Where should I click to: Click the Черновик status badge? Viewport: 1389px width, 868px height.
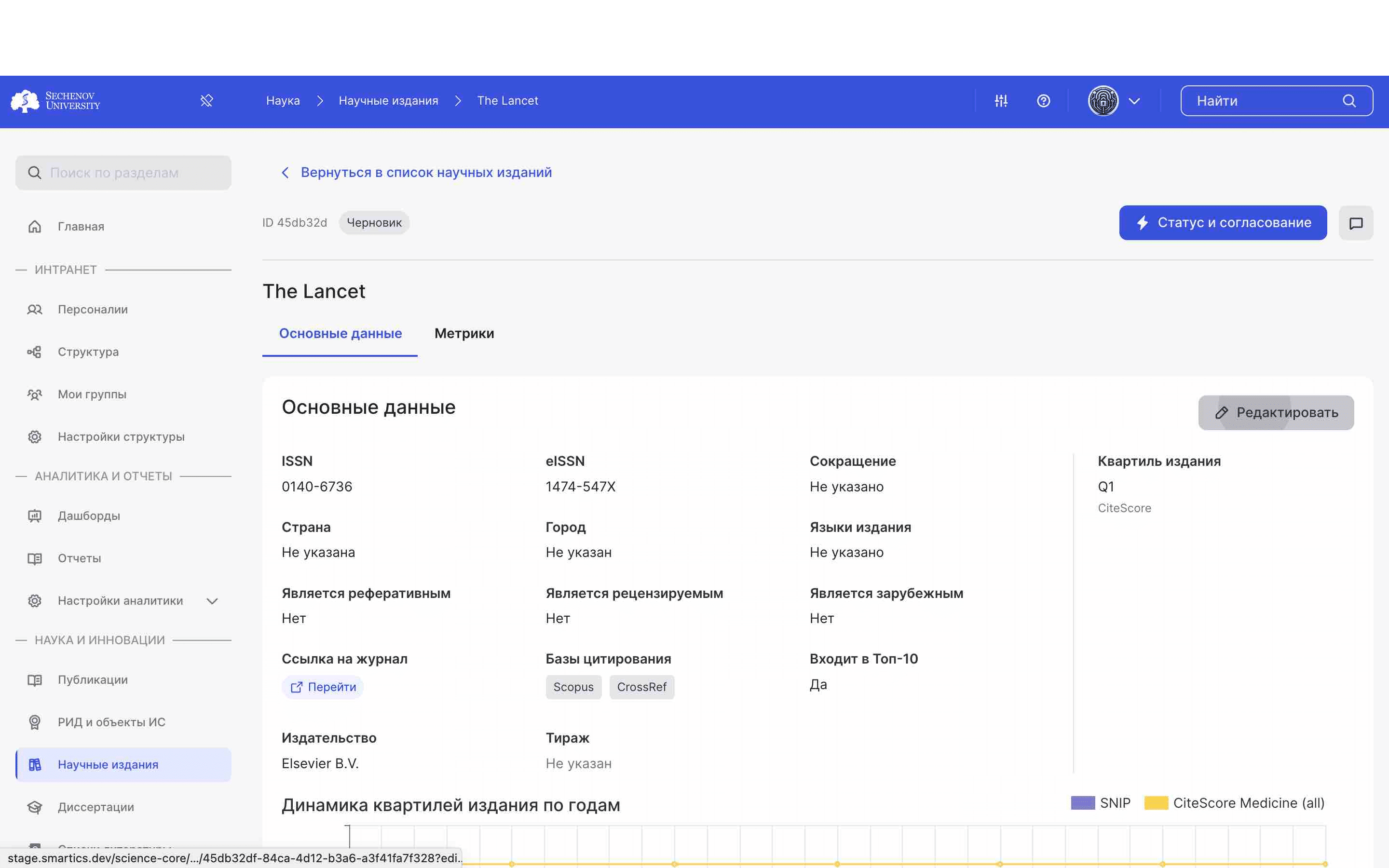(374, 223)
